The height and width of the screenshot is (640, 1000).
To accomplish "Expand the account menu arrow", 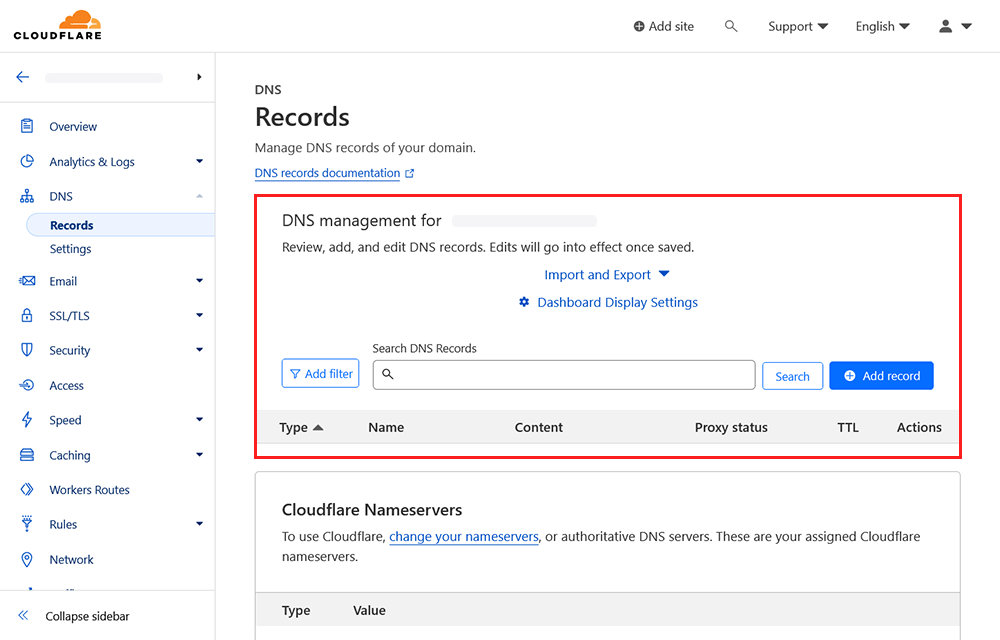I will [x=966, y=26].
